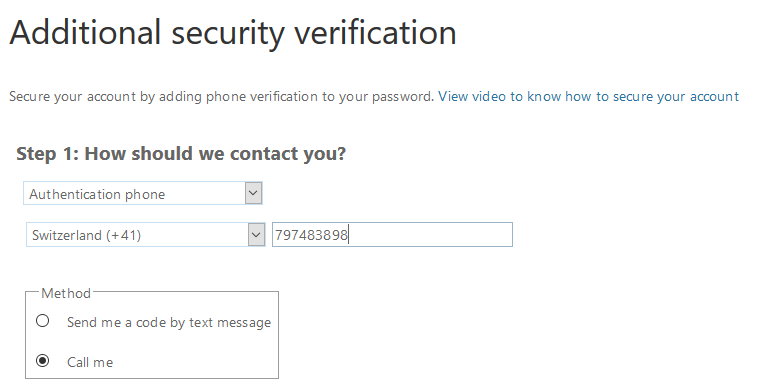Image resolution: width=768 pixels, height=392 pixels.
Task: Click 'How should we contact you?' text
Action: [x=216, y=154]
